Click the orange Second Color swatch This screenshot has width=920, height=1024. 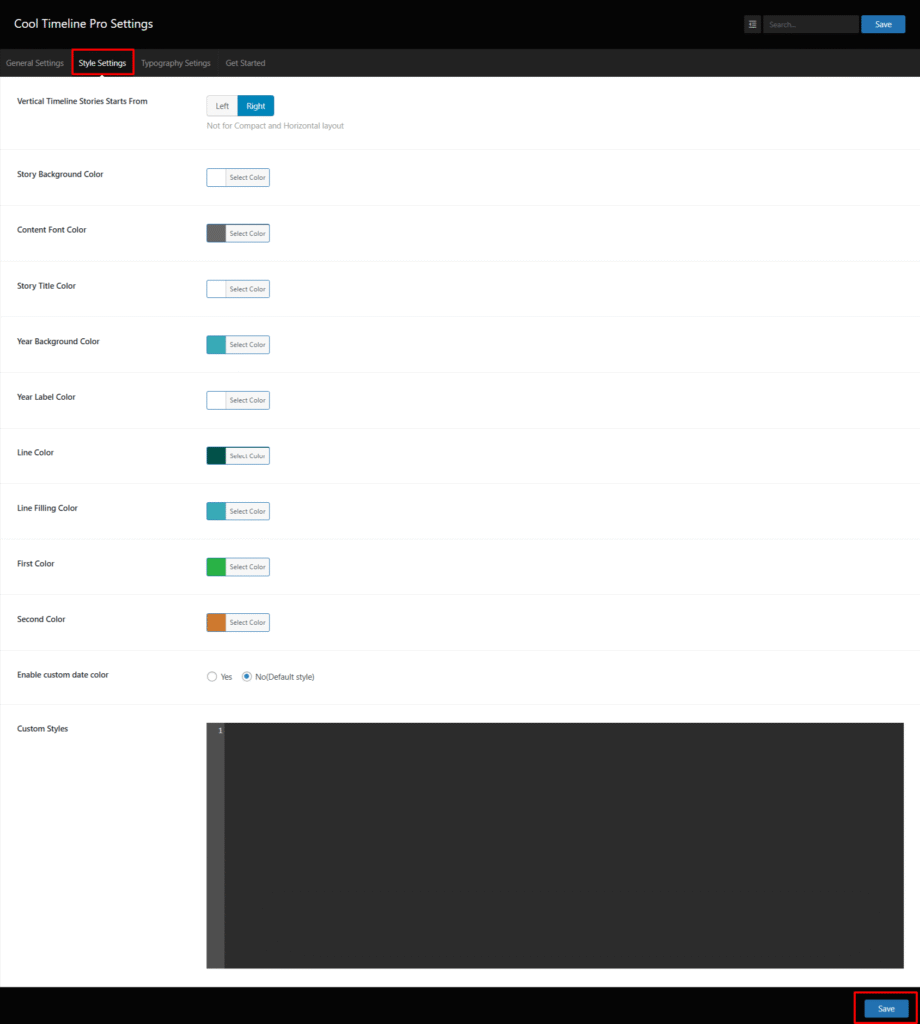click(x=217, y=622)
